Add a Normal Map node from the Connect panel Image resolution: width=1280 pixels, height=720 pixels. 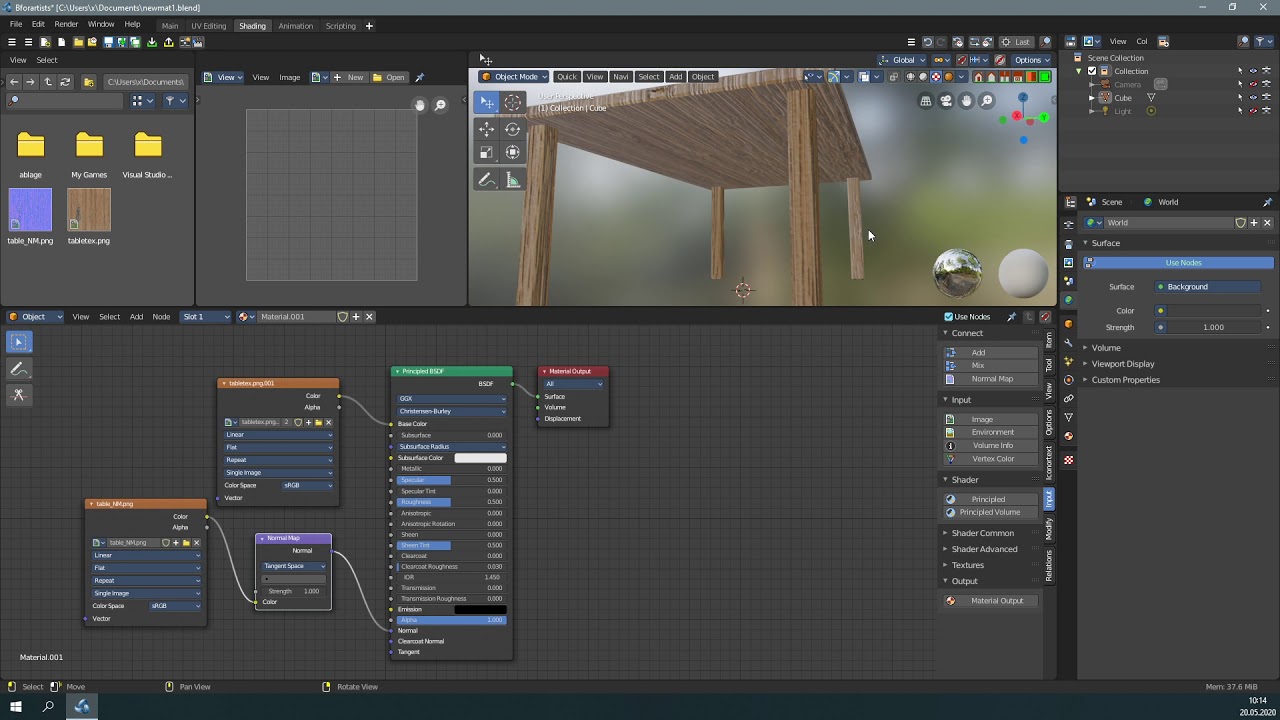point(991,379)
